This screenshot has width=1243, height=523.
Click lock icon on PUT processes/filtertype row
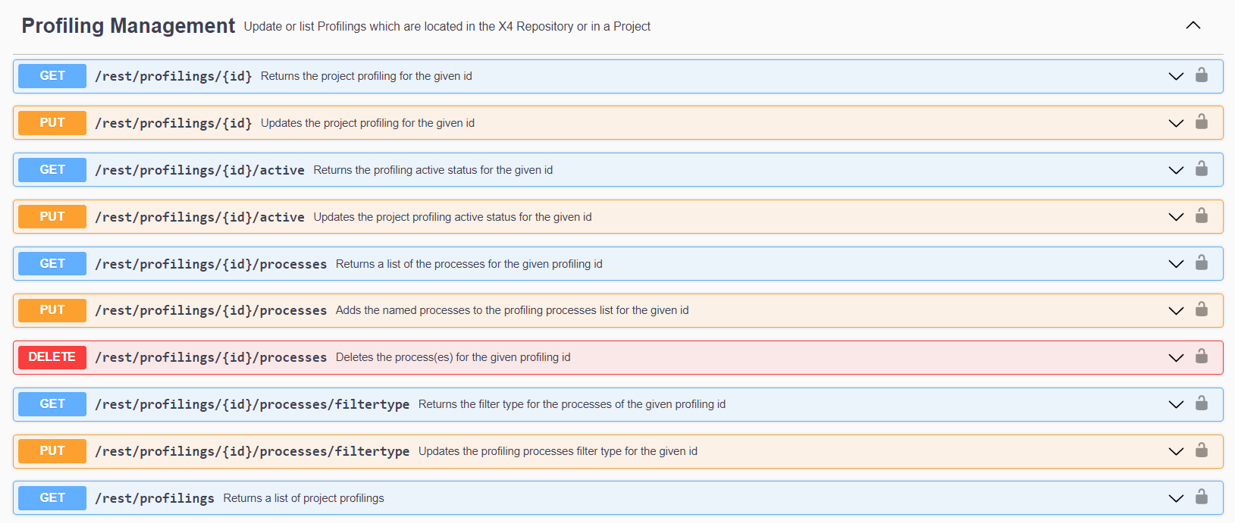(1201, 450)
